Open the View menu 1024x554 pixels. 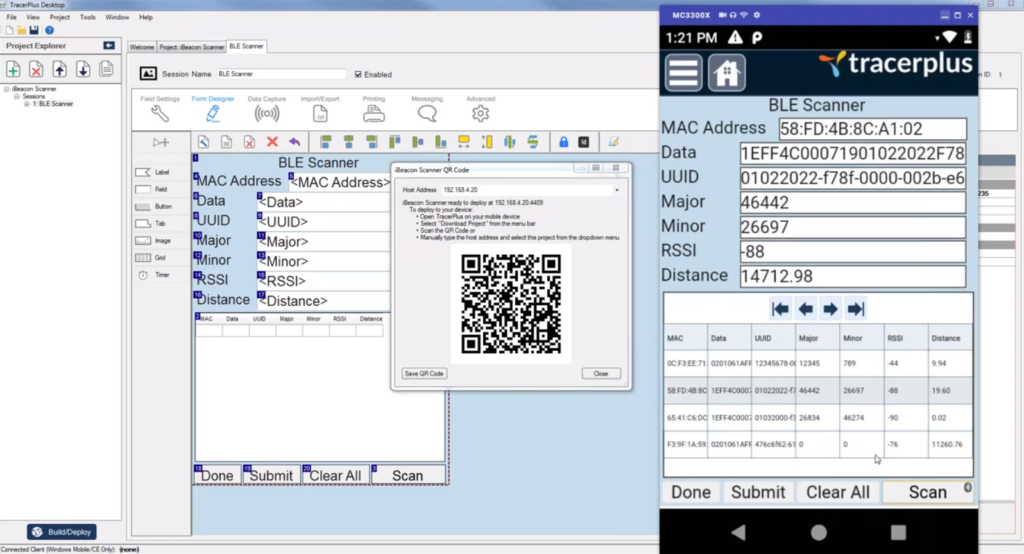(x=33, y=17)
